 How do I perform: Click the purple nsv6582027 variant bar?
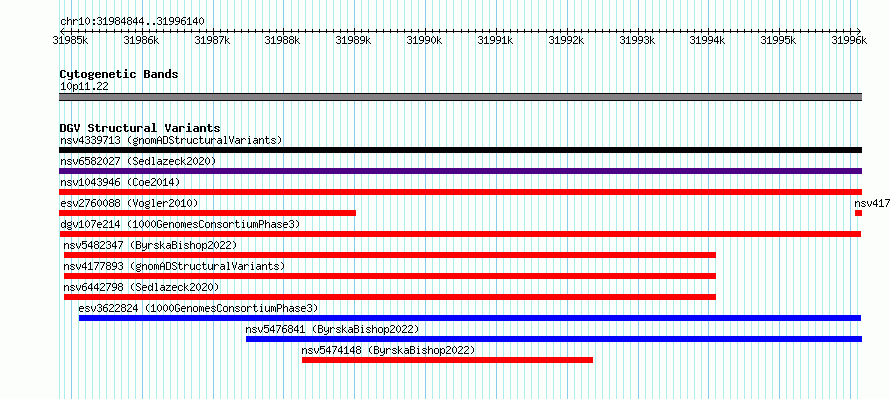[460, 171]
